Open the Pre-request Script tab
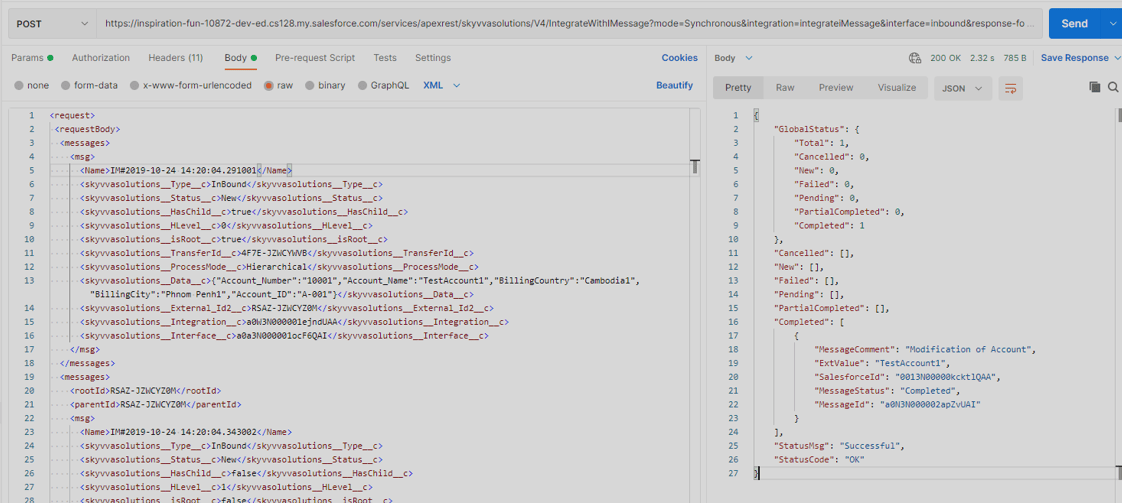This screenshot has height=503, width=1122. (x=314, y=58)
